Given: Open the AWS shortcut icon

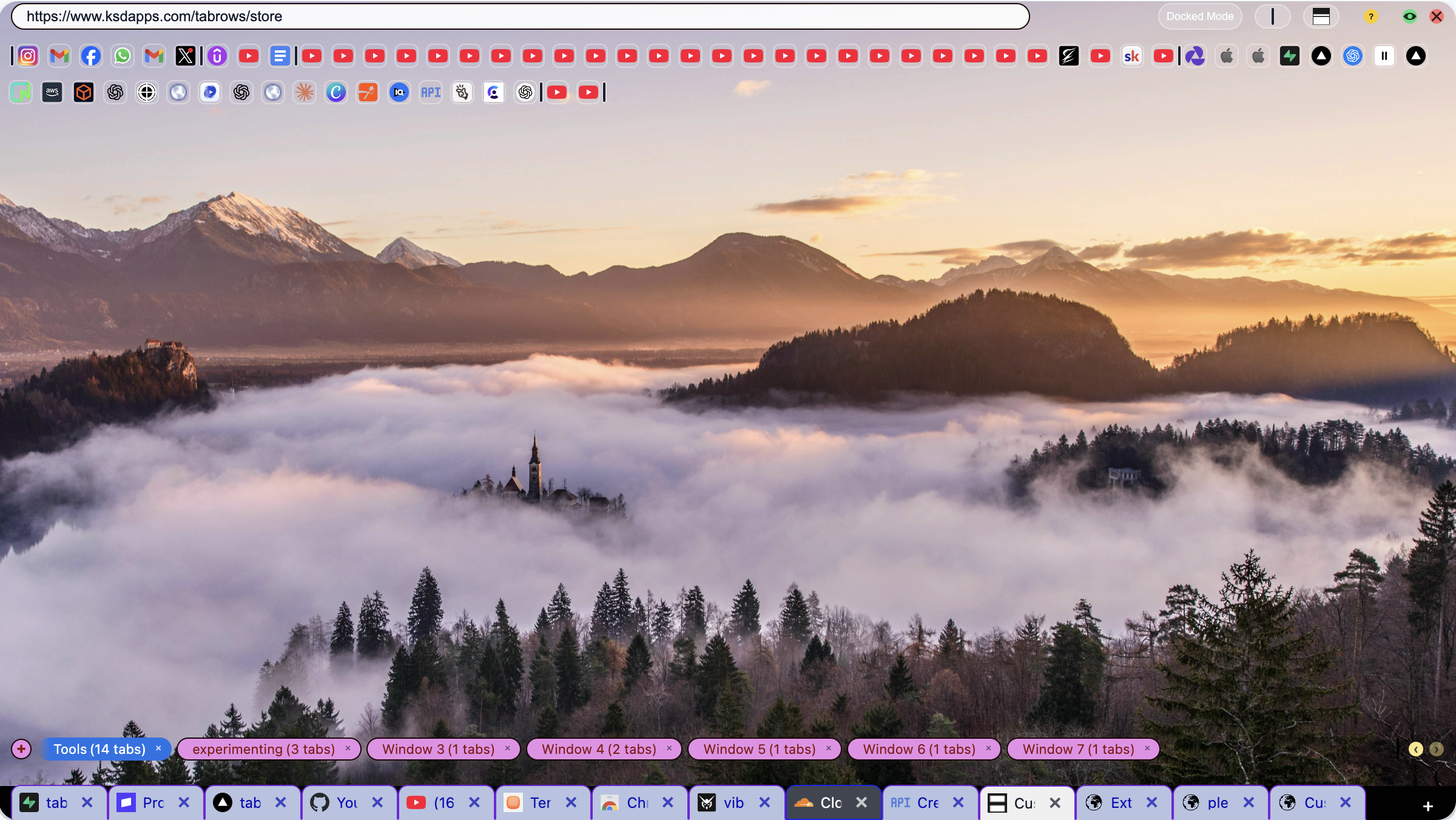Looking at the screenshot, I should (52, 92).
